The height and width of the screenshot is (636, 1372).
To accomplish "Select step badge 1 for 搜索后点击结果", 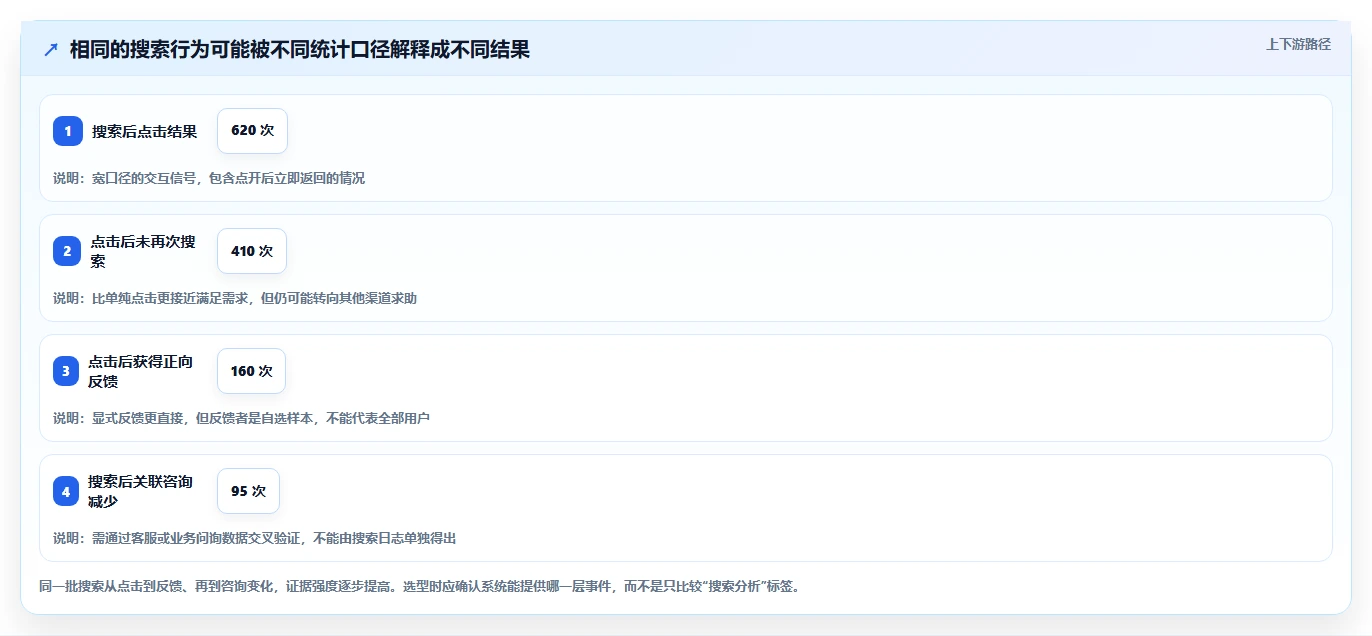I will coord(68,131).
